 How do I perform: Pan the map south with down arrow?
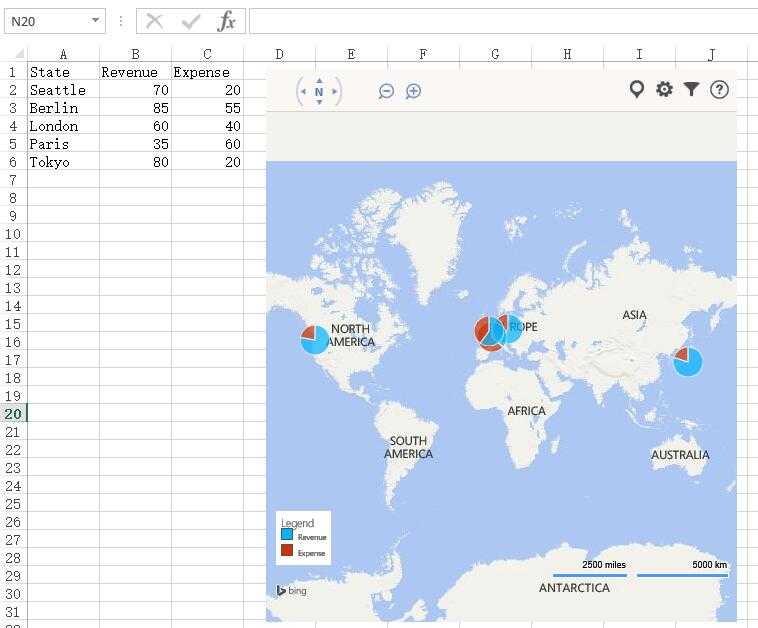point(319,102)
